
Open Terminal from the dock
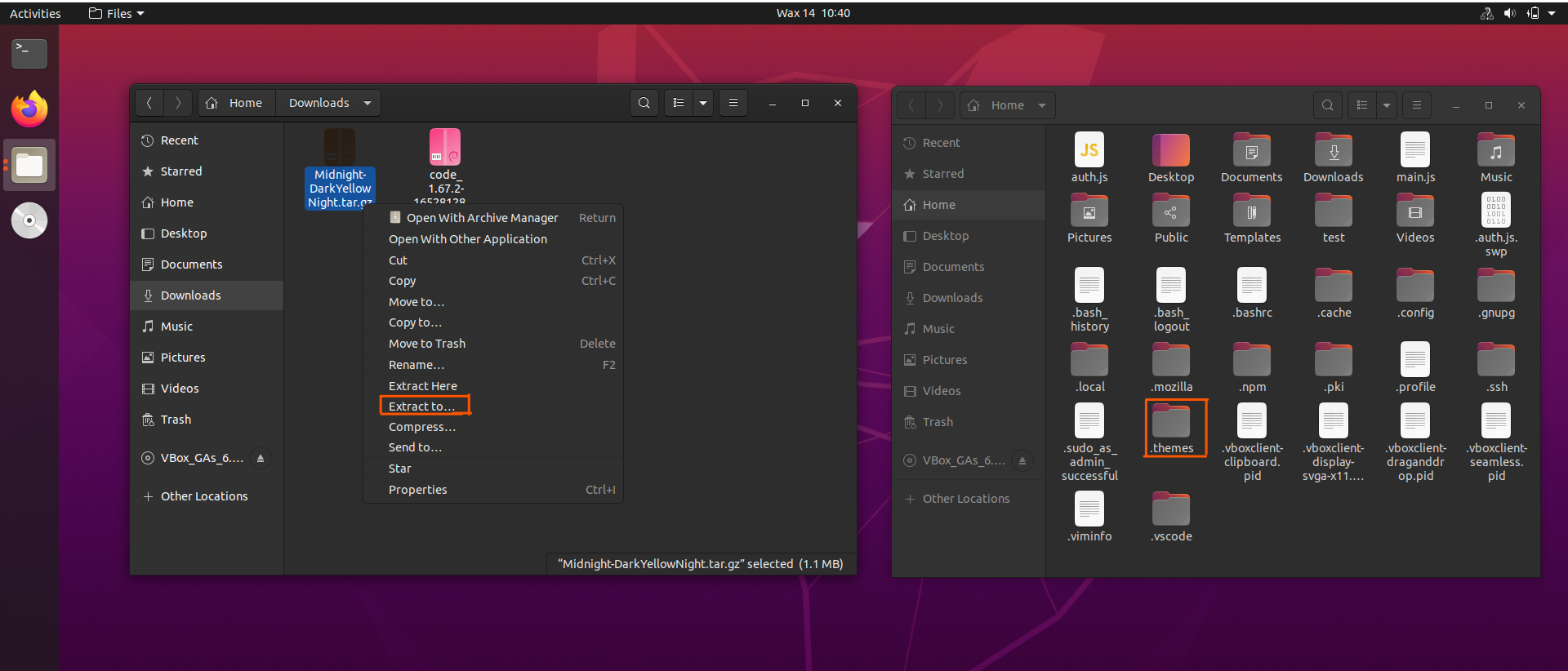[29, 54]
